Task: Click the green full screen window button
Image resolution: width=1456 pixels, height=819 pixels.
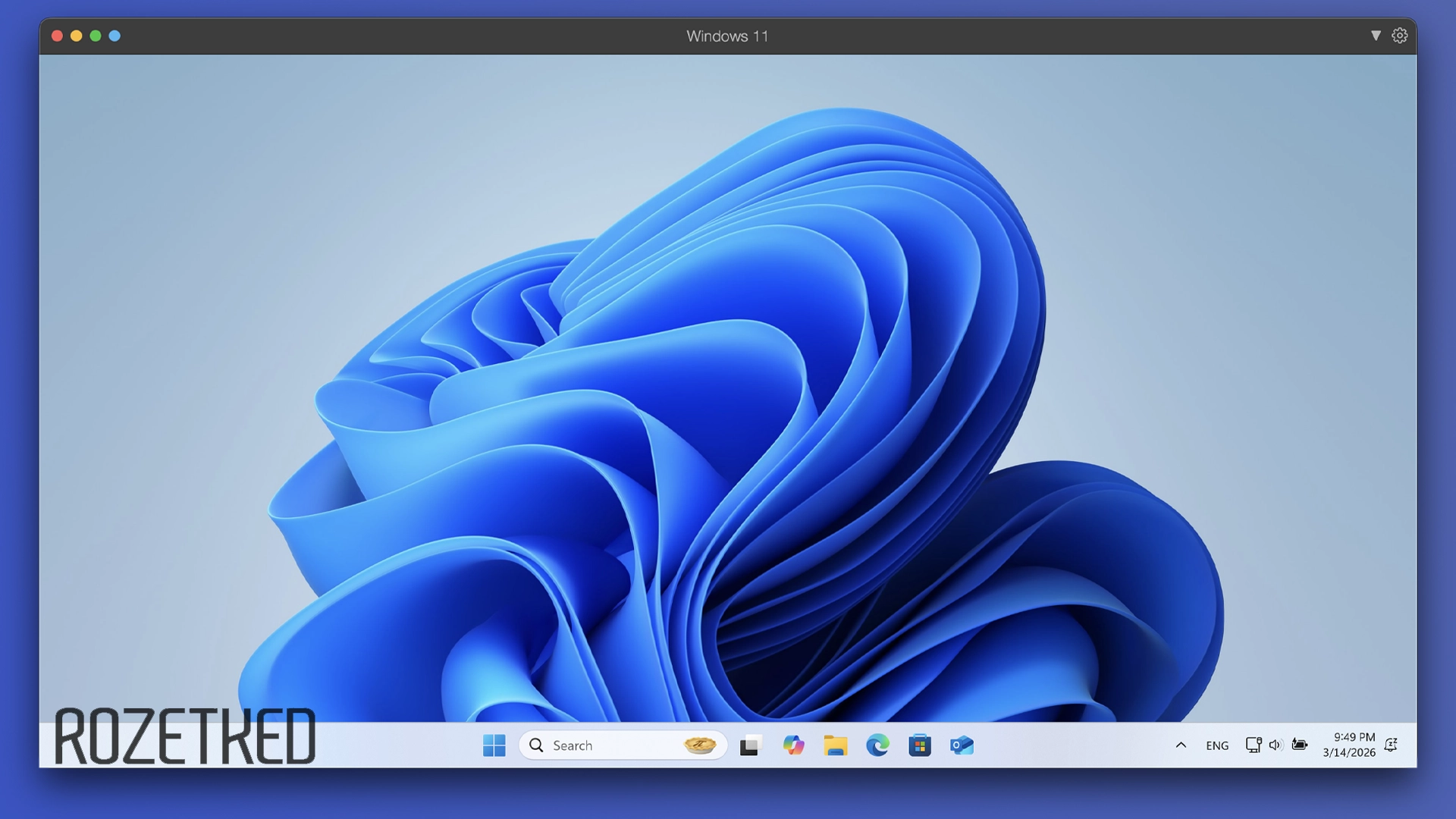Action: pyautogui.click(x=96, y=36)
